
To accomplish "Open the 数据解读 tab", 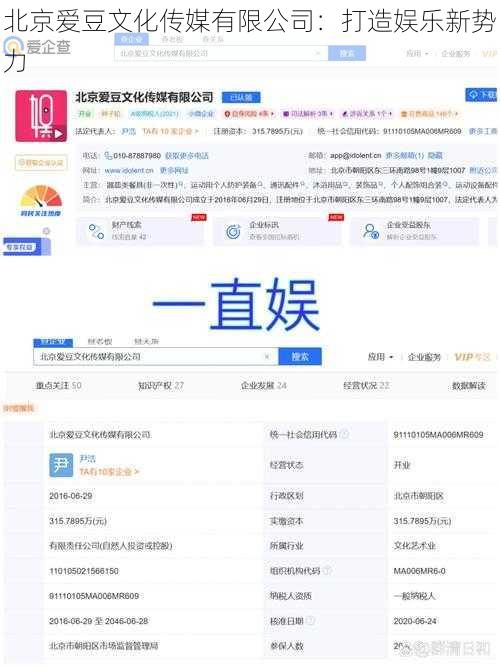I will [x=469, y=385].
